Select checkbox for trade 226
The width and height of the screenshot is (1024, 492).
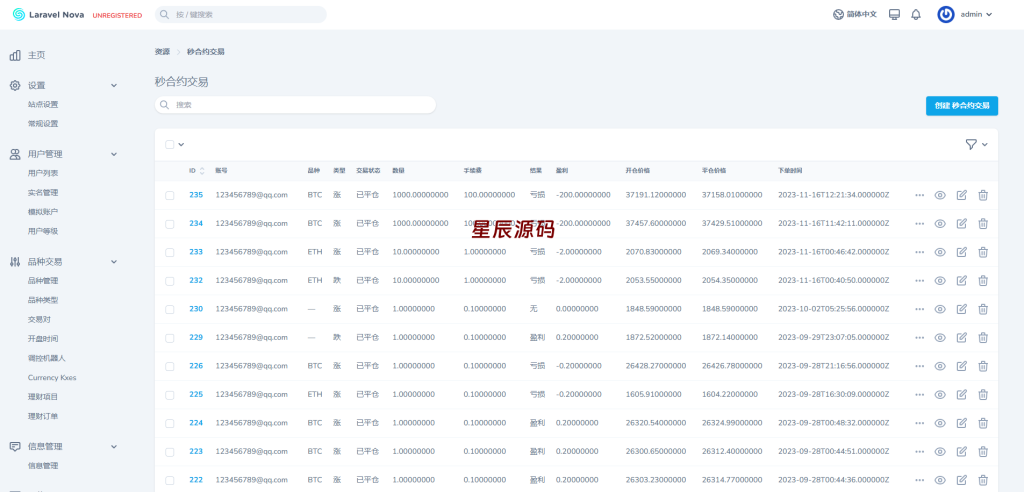[x=170, y=367]
